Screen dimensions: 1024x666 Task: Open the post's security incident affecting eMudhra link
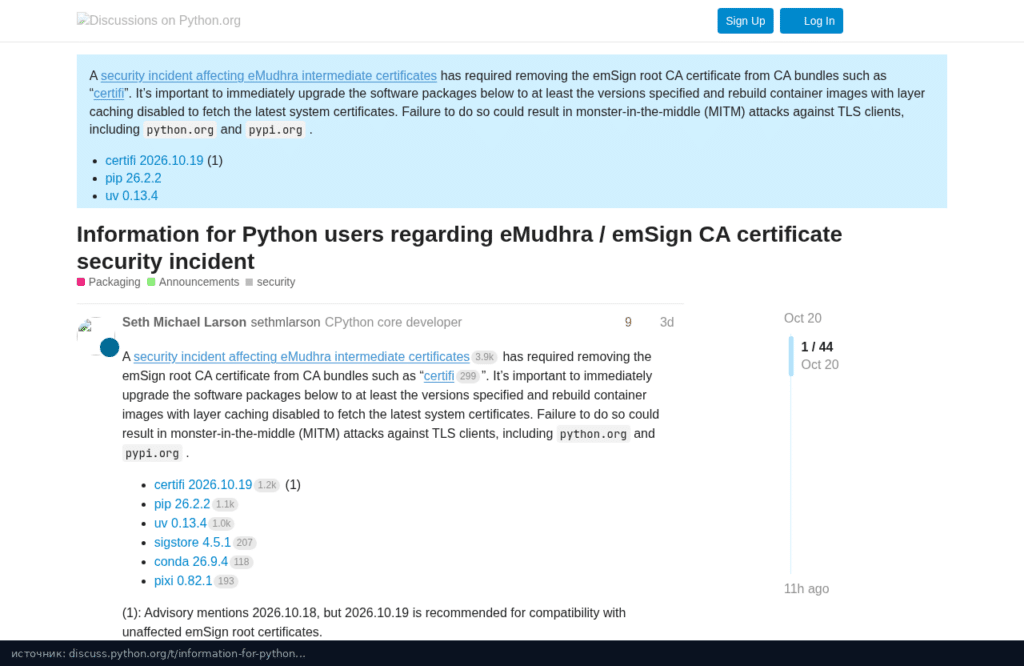pos(301,357)
